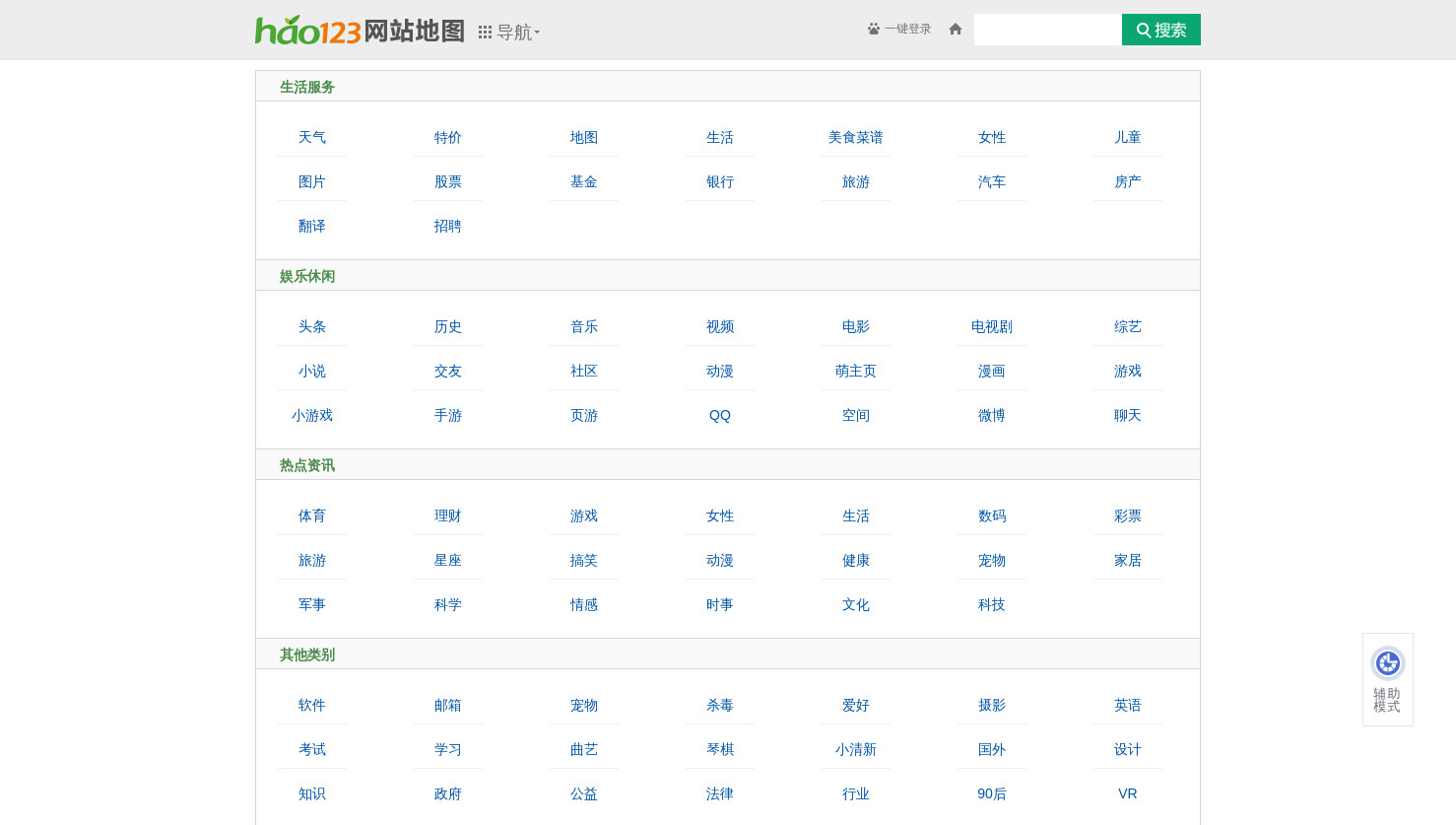The height and width of the screenshot is (825, 1456).
Task: Open the 电视剧 link
Action: [992, 326]
